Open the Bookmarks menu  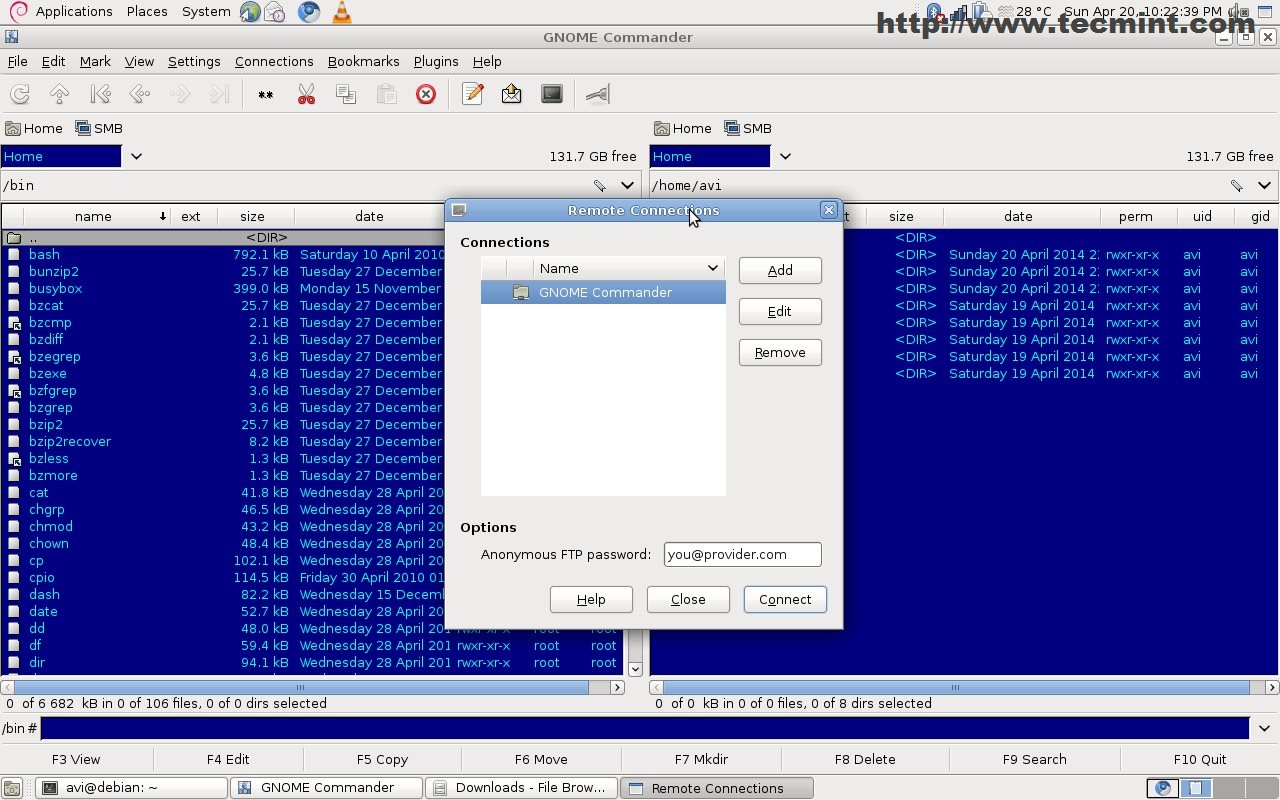(363, 61)
